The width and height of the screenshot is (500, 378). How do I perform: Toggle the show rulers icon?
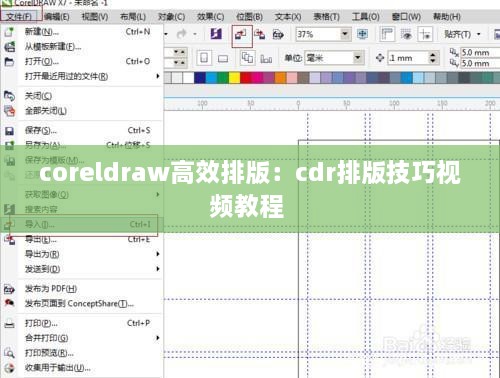pos(387,34)
